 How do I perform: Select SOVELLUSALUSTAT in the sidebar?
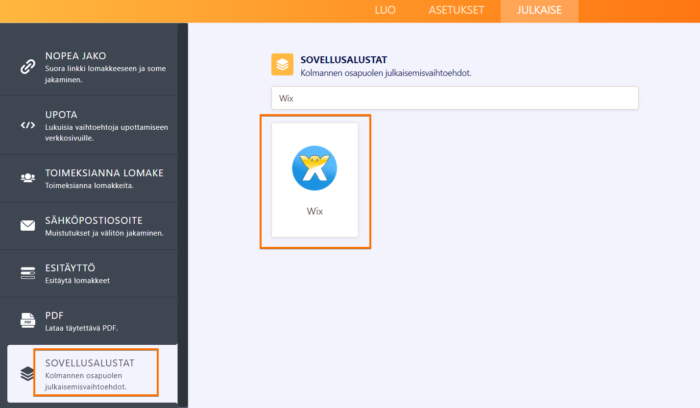point(92,374)
